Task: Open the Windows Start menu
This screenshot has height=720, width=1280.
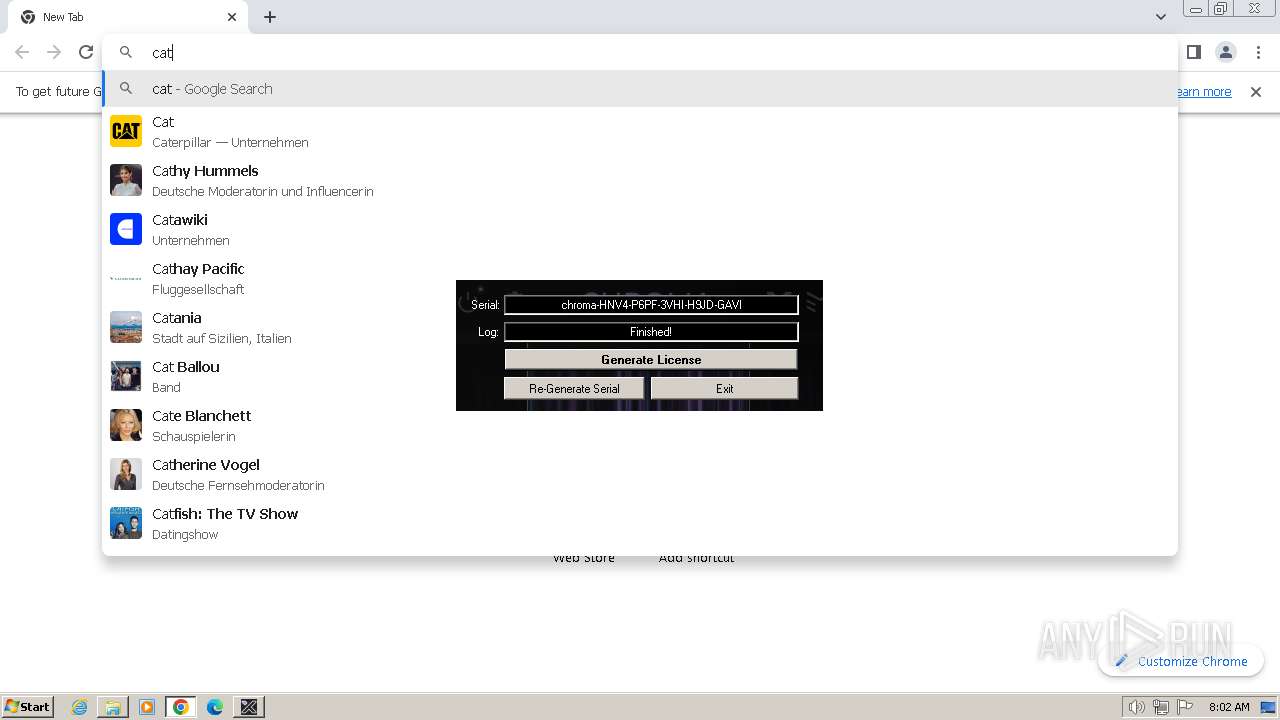Action: [x=27, y=707]
